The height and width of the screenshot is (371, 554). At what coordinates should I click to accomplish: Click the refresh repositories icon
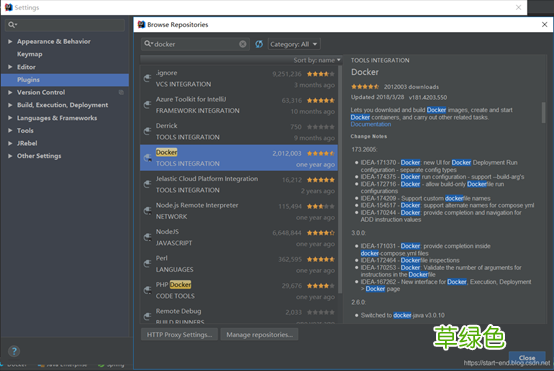(x=259, y=44)
